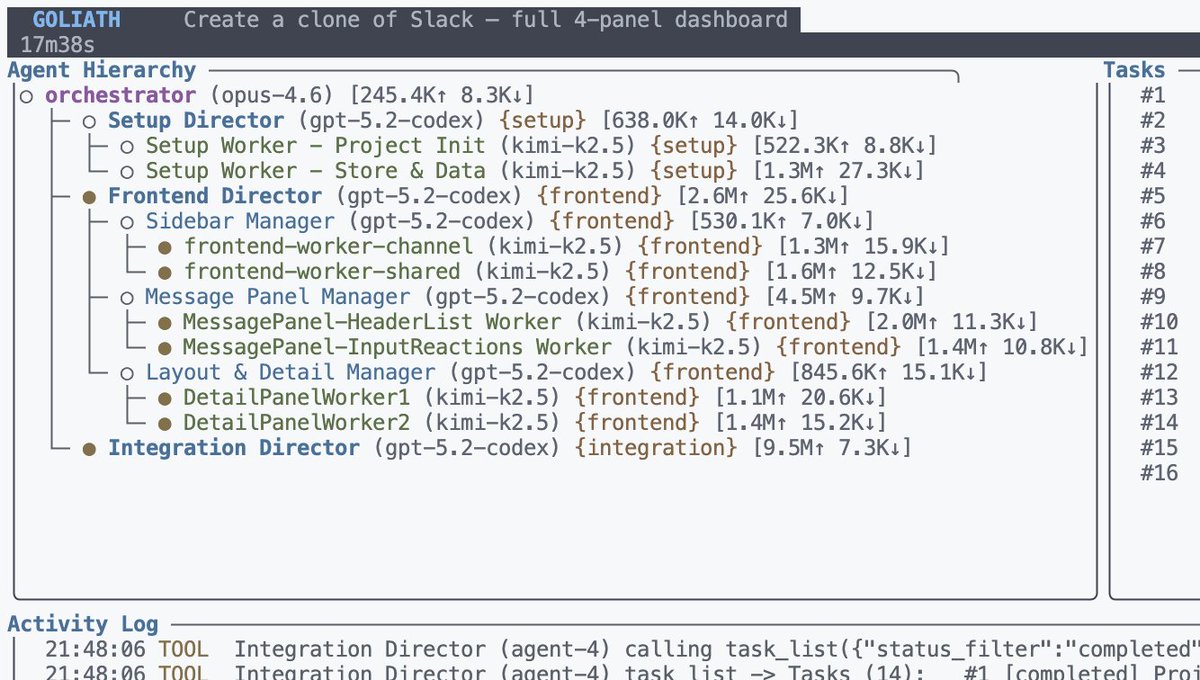Click the {integration} tag on Integration Director
Viewport: 1200px width, 680px height.
[656, 448]
